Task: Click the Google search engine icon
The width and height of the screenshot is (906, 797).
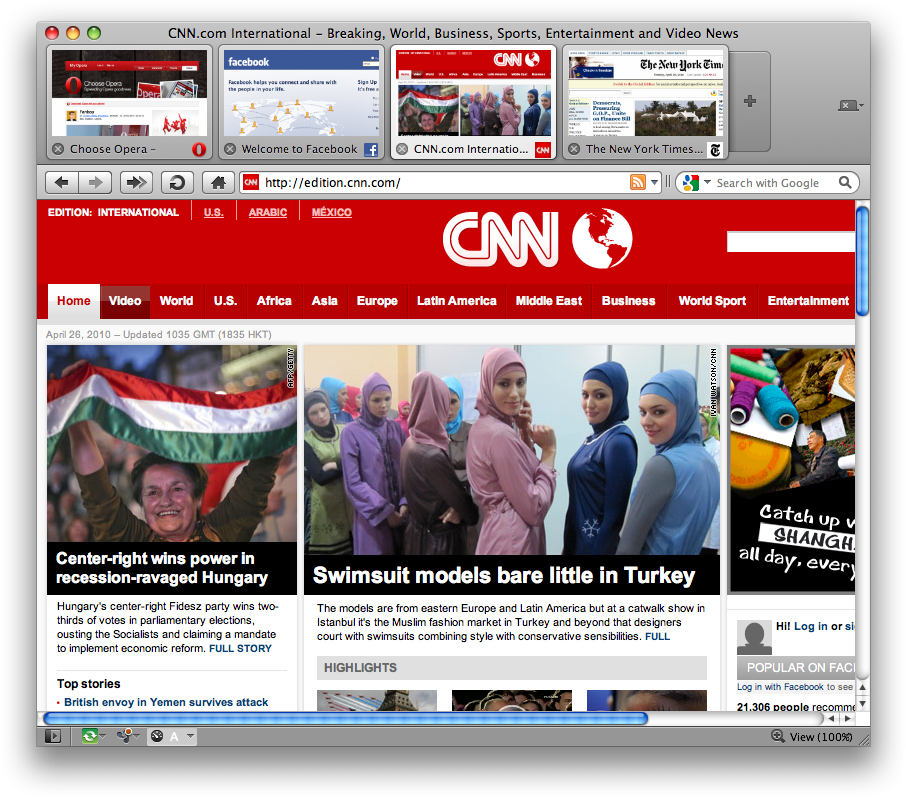Action: tap(691, 183)
